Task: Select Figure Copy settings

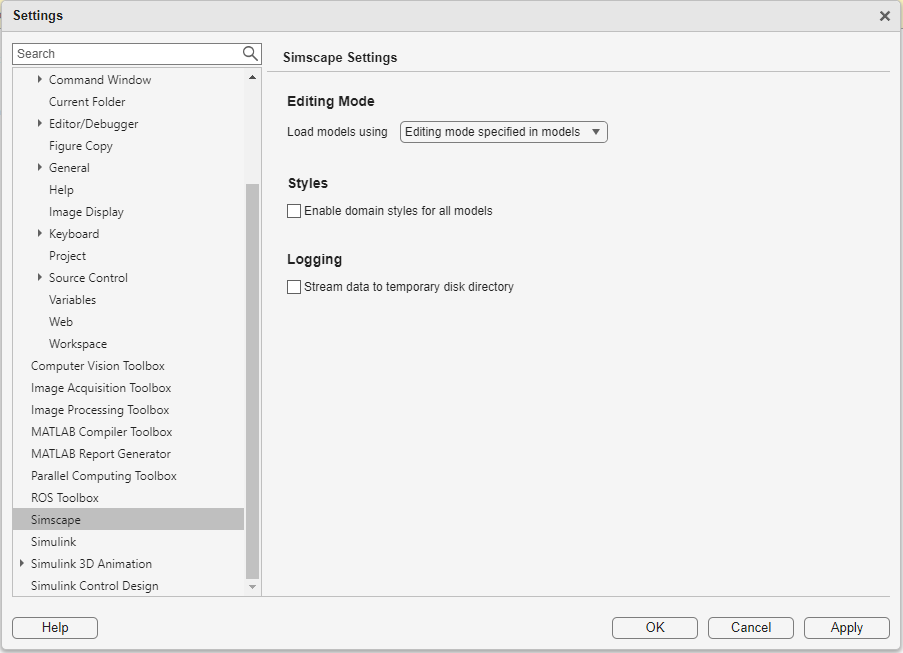Action: coord(81,146)
